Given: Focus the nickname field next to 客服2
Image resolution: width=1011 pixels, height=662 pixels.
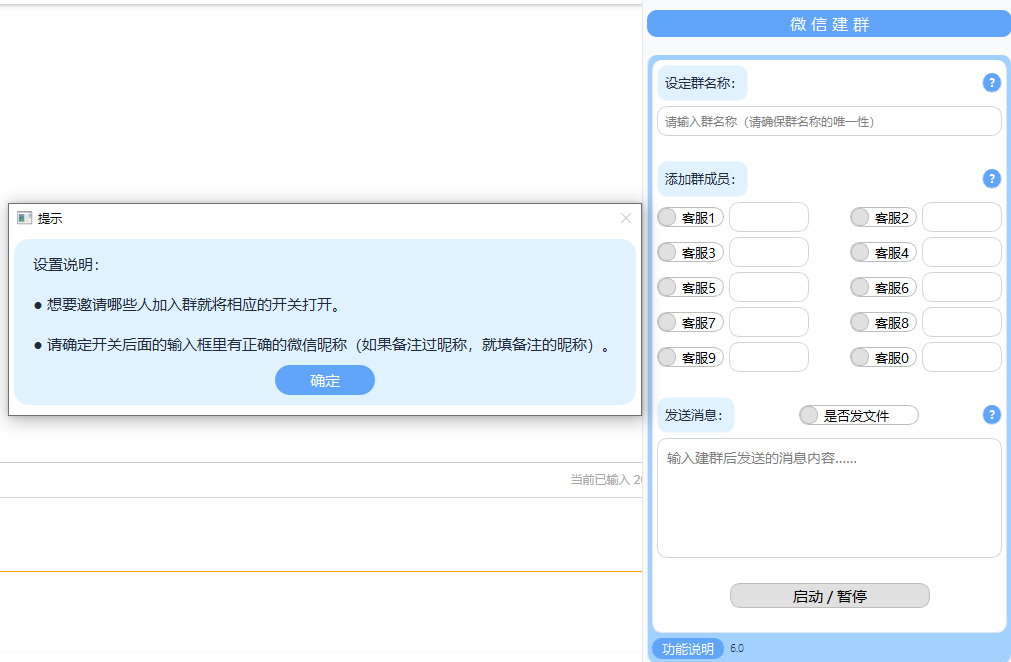Looking at the screenshot, I should point(961,217).
